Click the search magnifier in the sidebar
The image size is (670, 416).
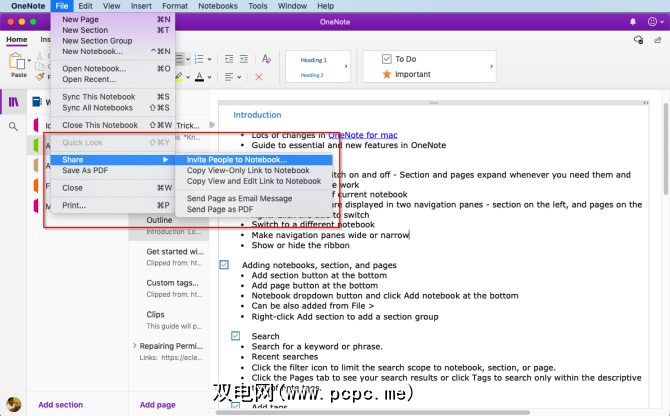[x=14, y=127]
